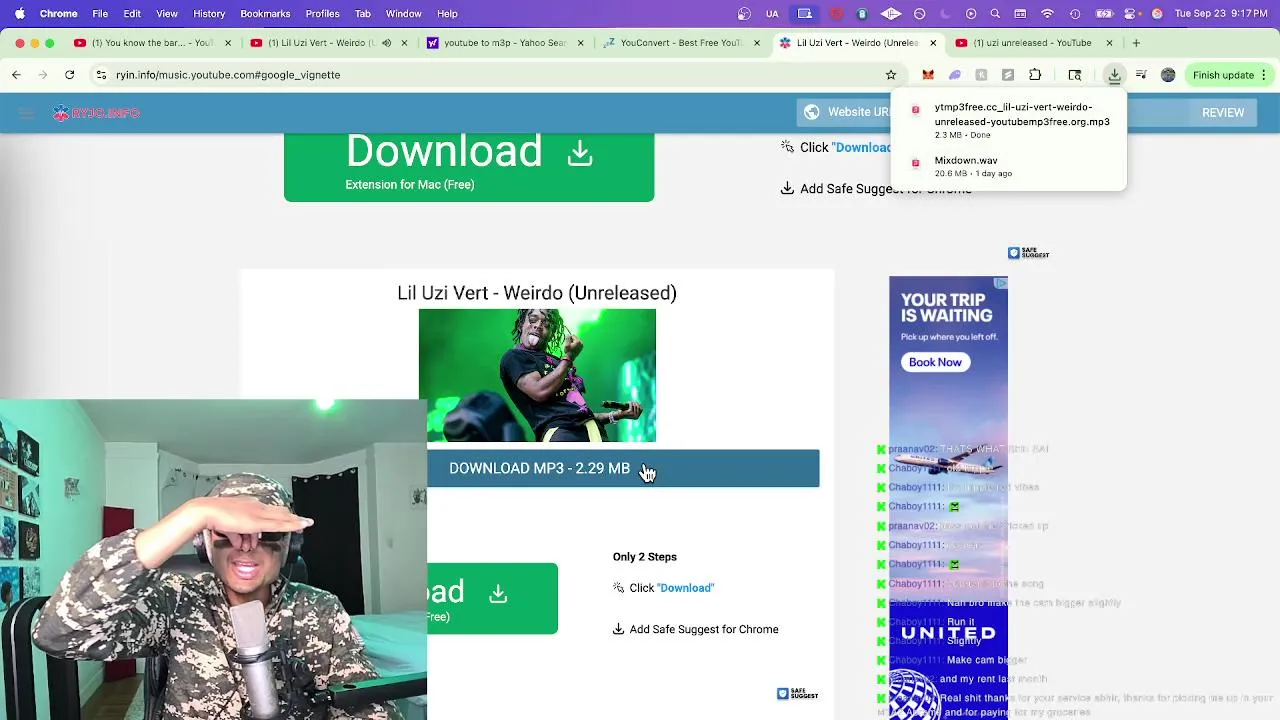1280x720 pixels.
Task: Open the History menu
Action: coord(209,14)
